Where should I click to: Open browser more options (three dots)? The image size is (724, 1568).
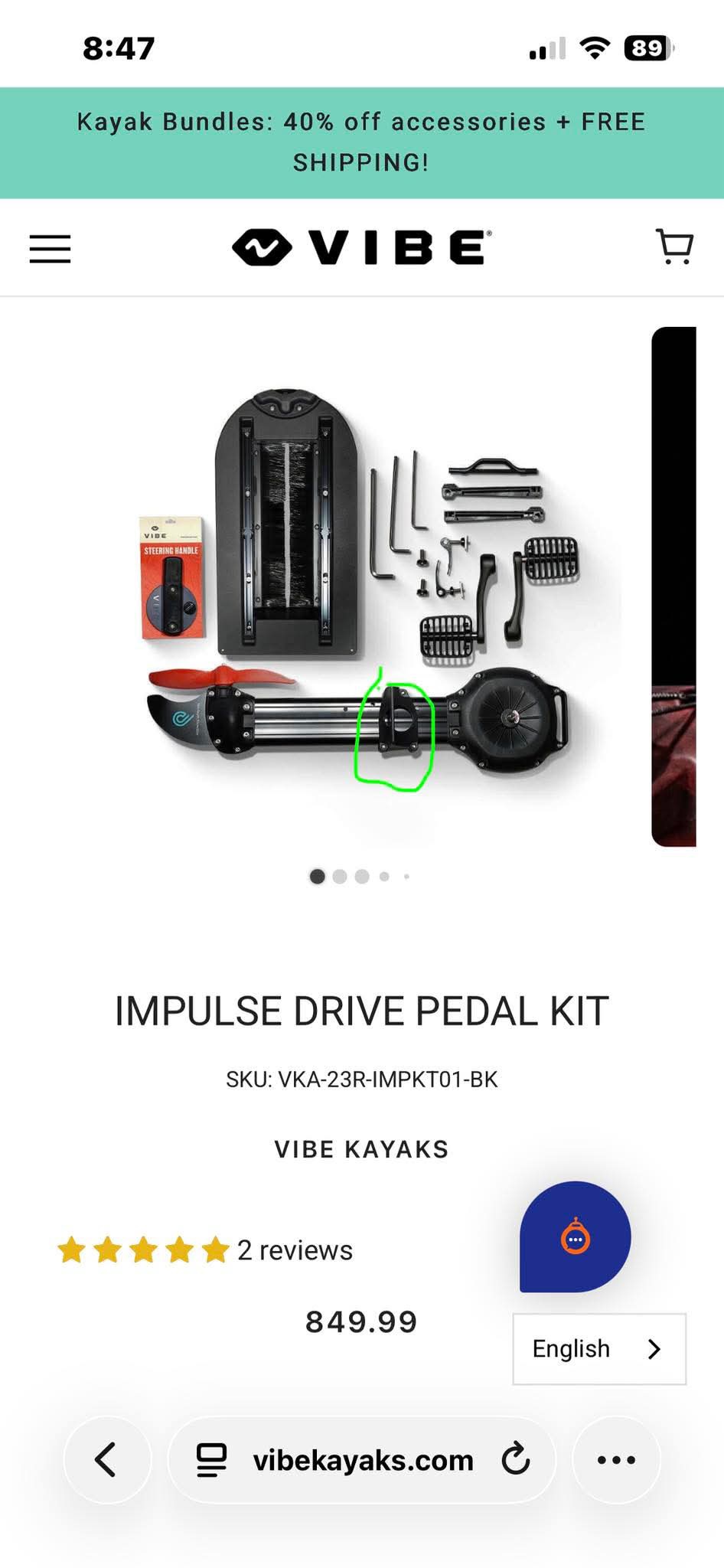click(616, 1459)
